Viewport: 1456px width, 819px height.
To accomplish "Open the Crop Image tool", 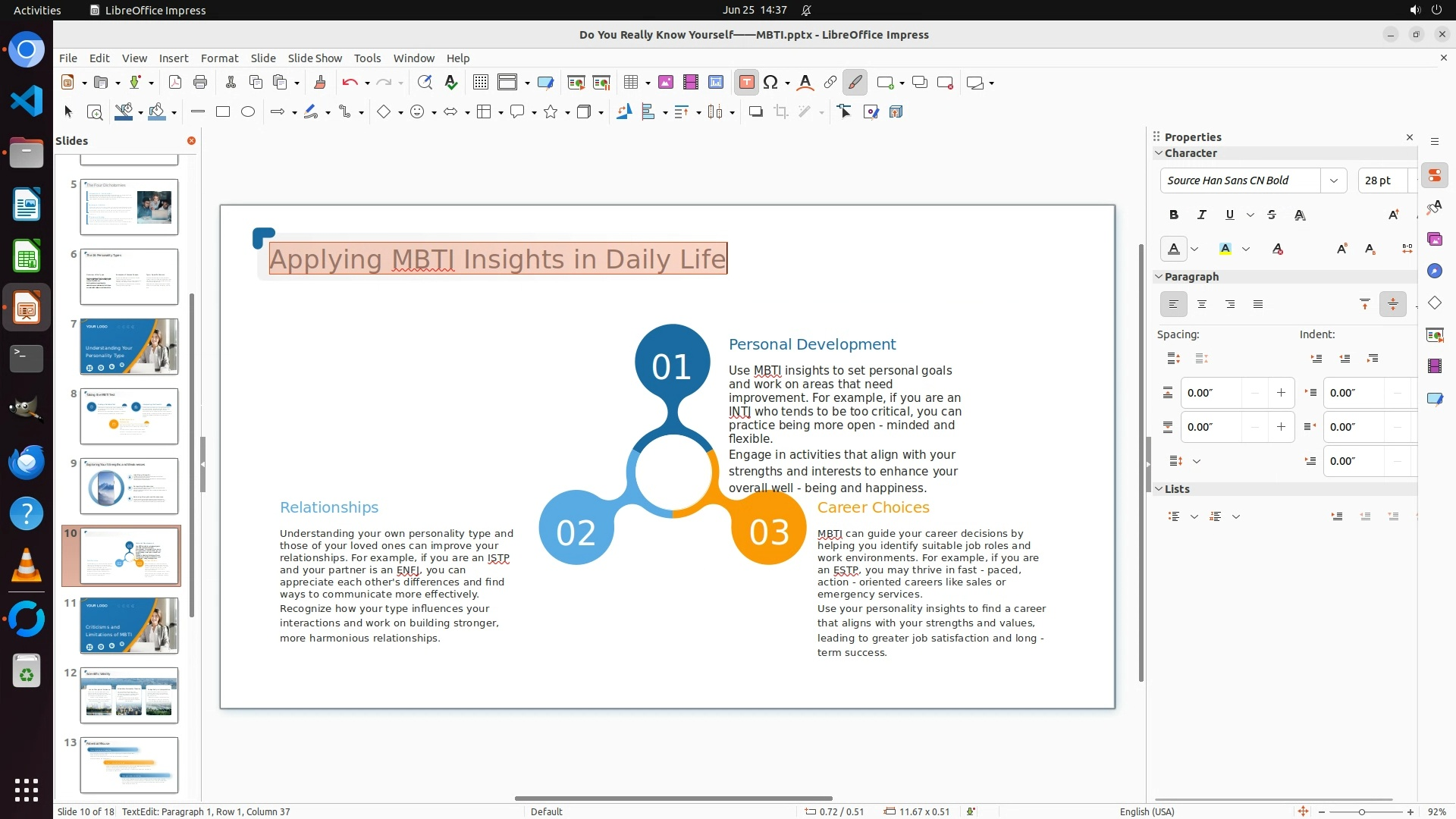I will [780, 112].
